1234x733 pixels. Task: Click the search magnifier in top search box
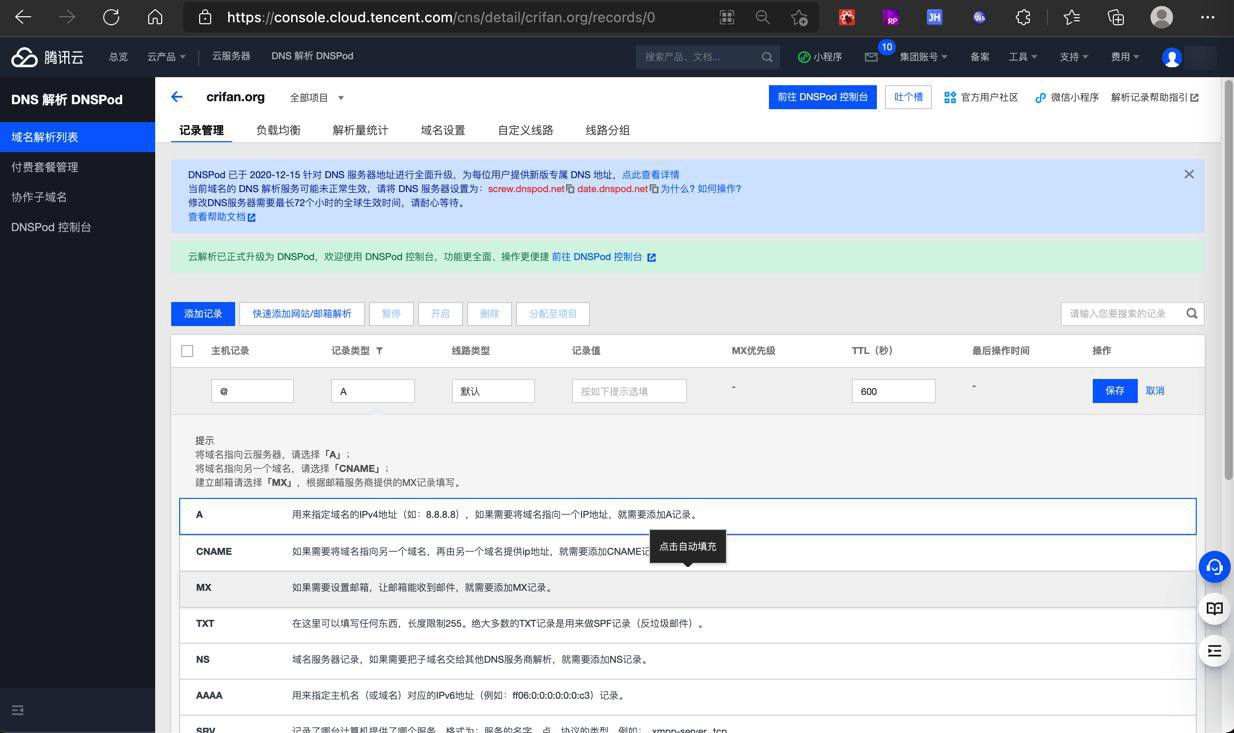[767, 57]
